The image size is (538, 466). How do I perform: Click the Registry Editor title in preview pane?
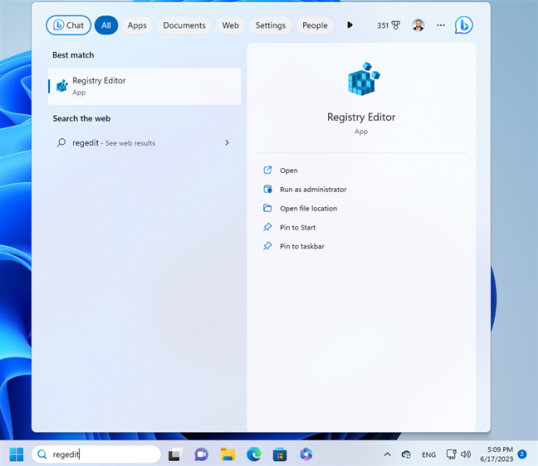[361, 117]
